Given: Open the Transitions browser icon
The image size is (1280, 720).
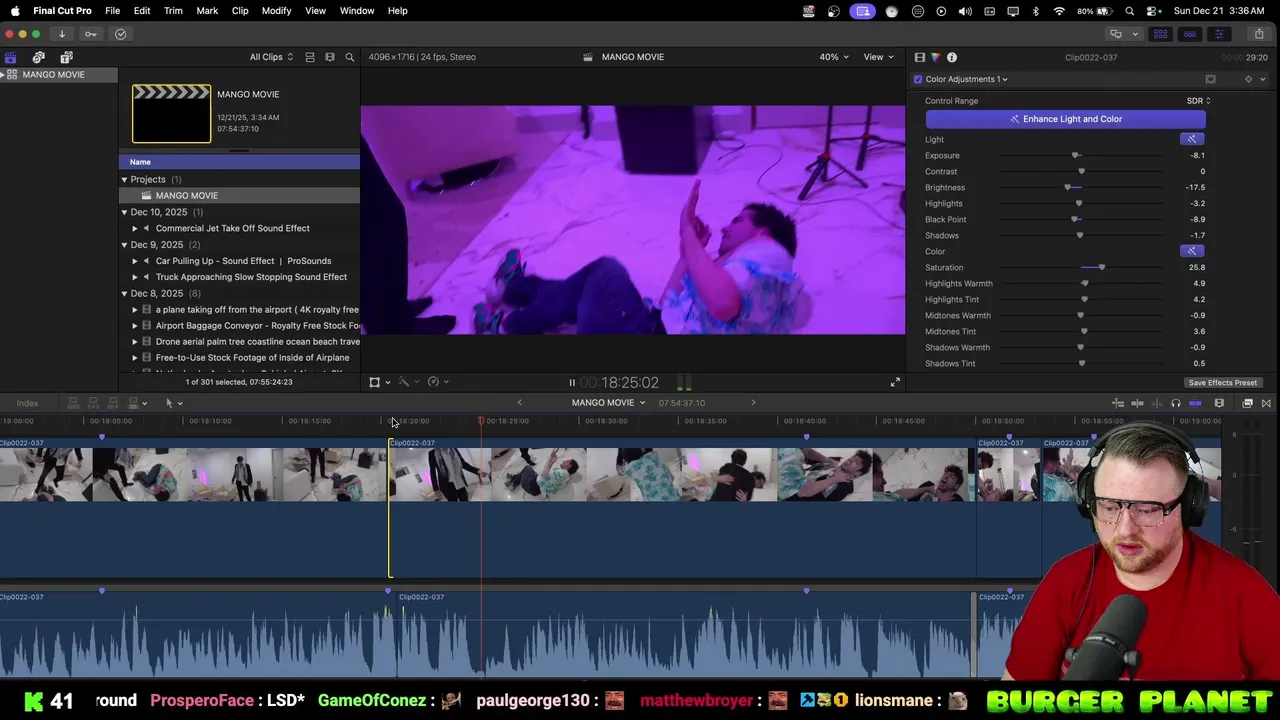Looking at the screenshot, I should pos(1266,403).
